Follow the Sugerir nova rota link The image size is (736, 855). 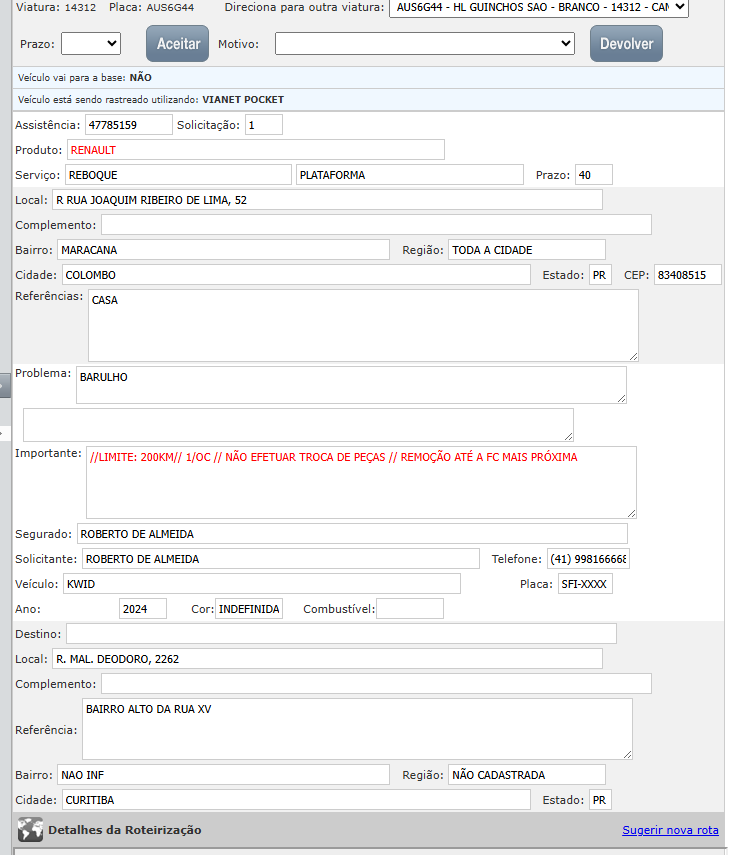pyautogui.click(x=670, y=830)
